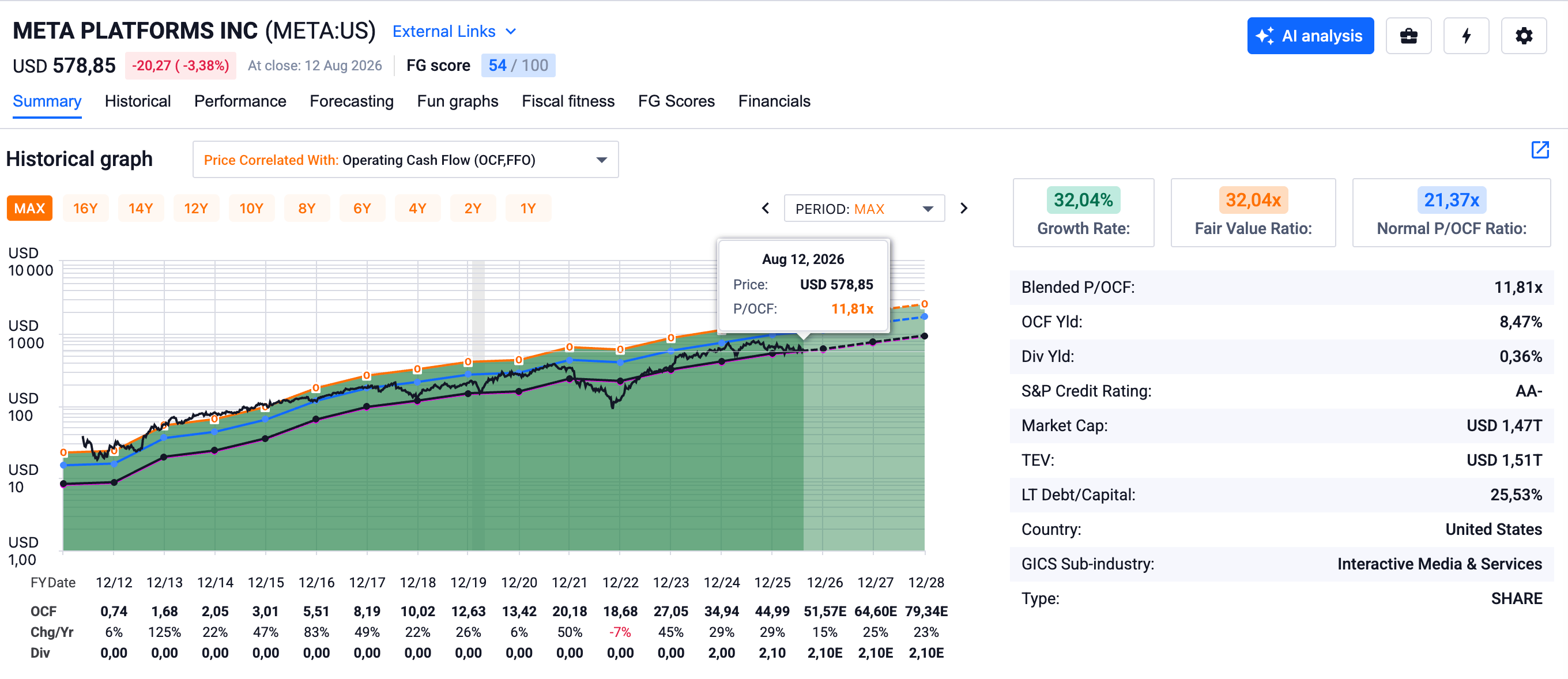
Task: Select the 1Y time range
Action: pos(527,209)
